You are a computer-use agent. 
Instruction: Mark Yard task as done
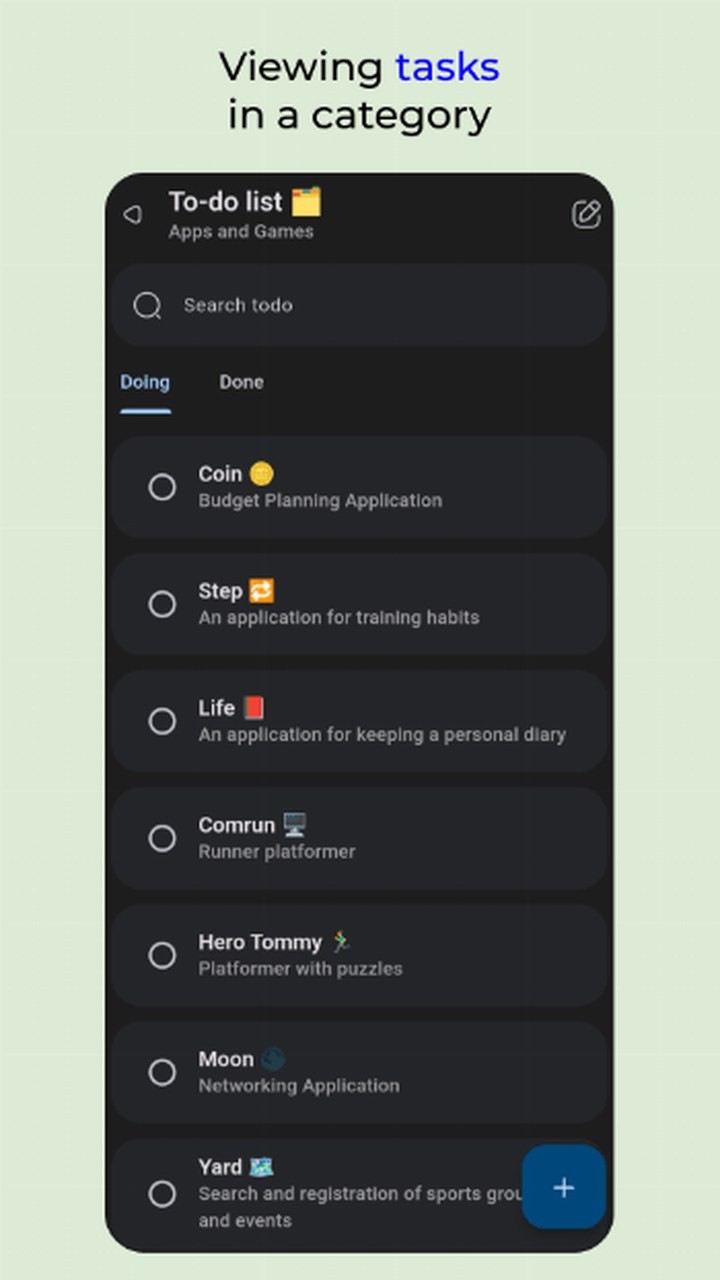pos(162,1193)
